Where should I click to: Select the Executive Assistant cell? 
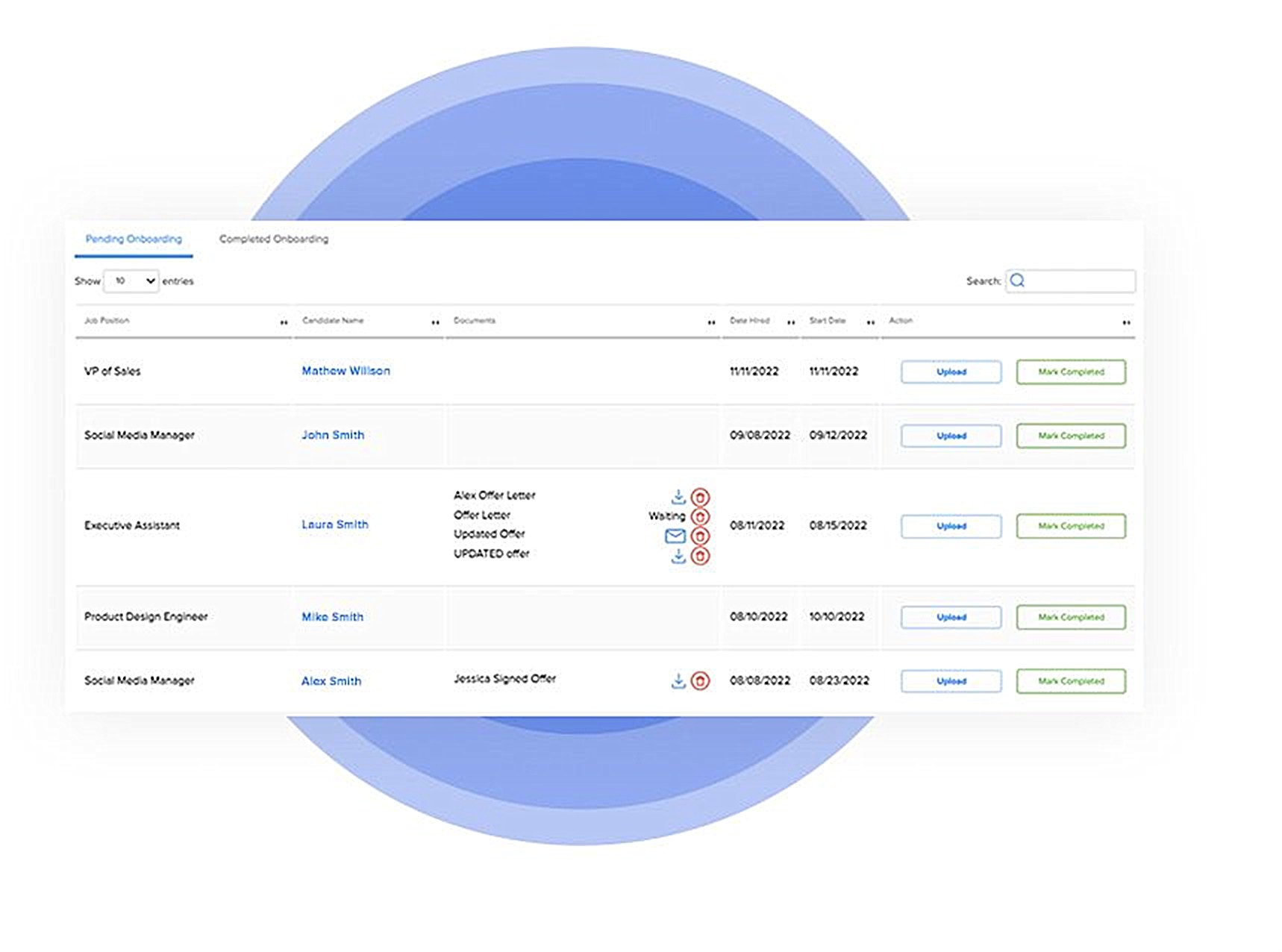click(132, 525)
